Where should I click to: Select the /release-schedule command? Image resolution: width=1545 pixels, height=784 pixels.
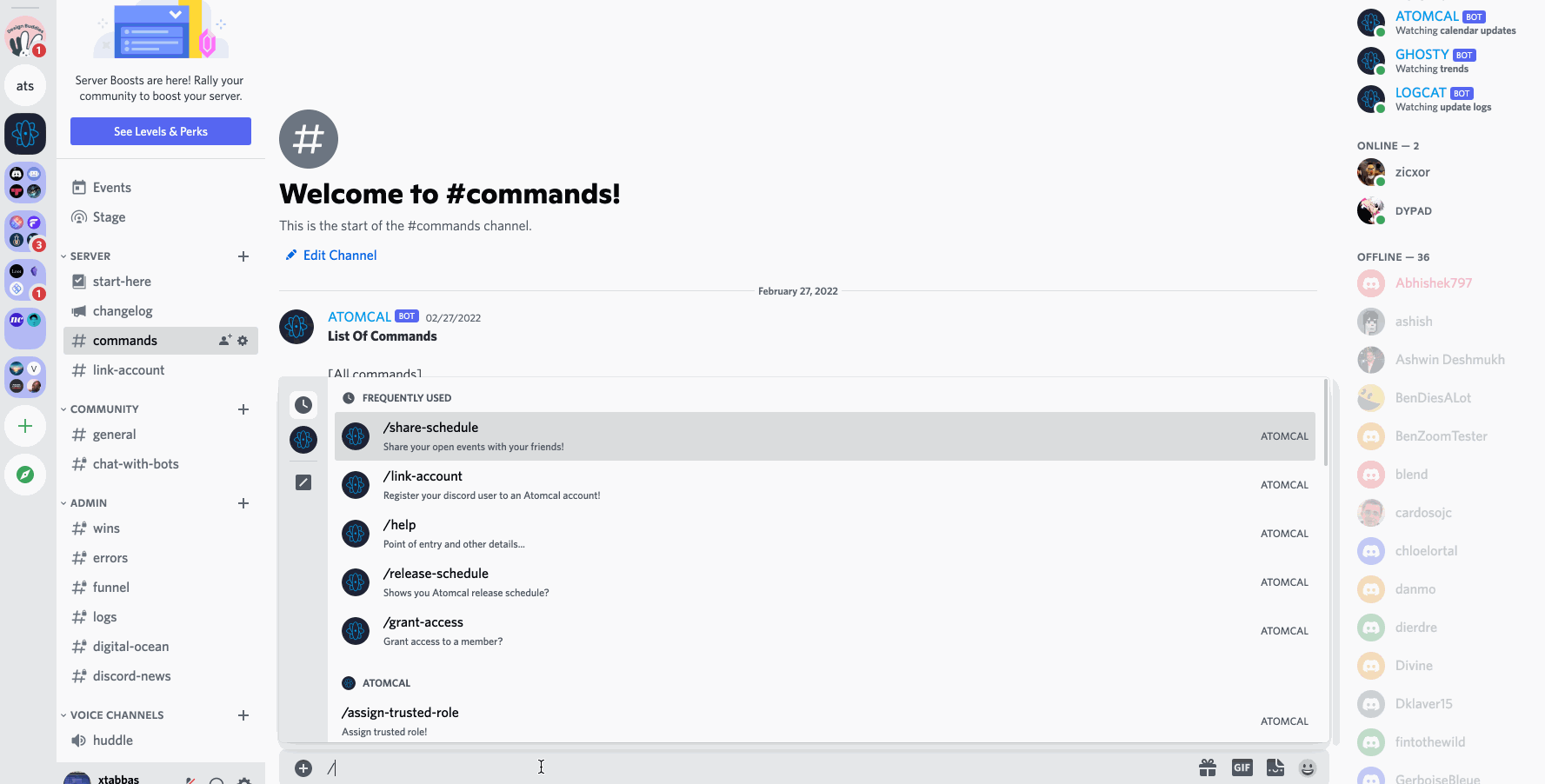(825, 582)
